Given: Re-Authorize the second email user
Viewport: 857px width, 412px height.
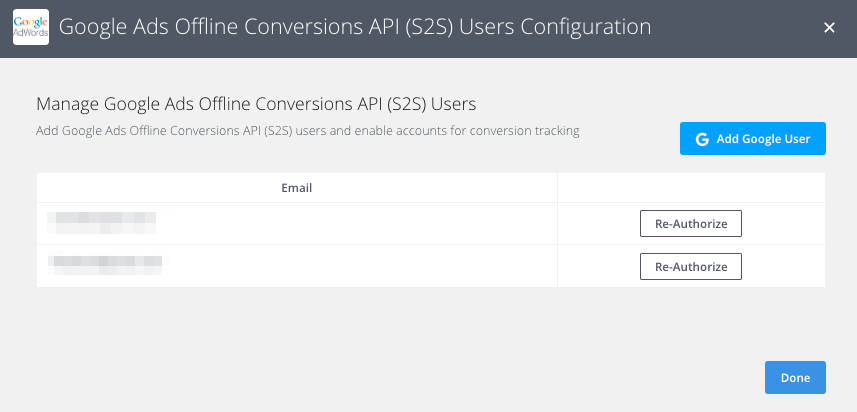Looking at the screenshot, I should (691, 267).
